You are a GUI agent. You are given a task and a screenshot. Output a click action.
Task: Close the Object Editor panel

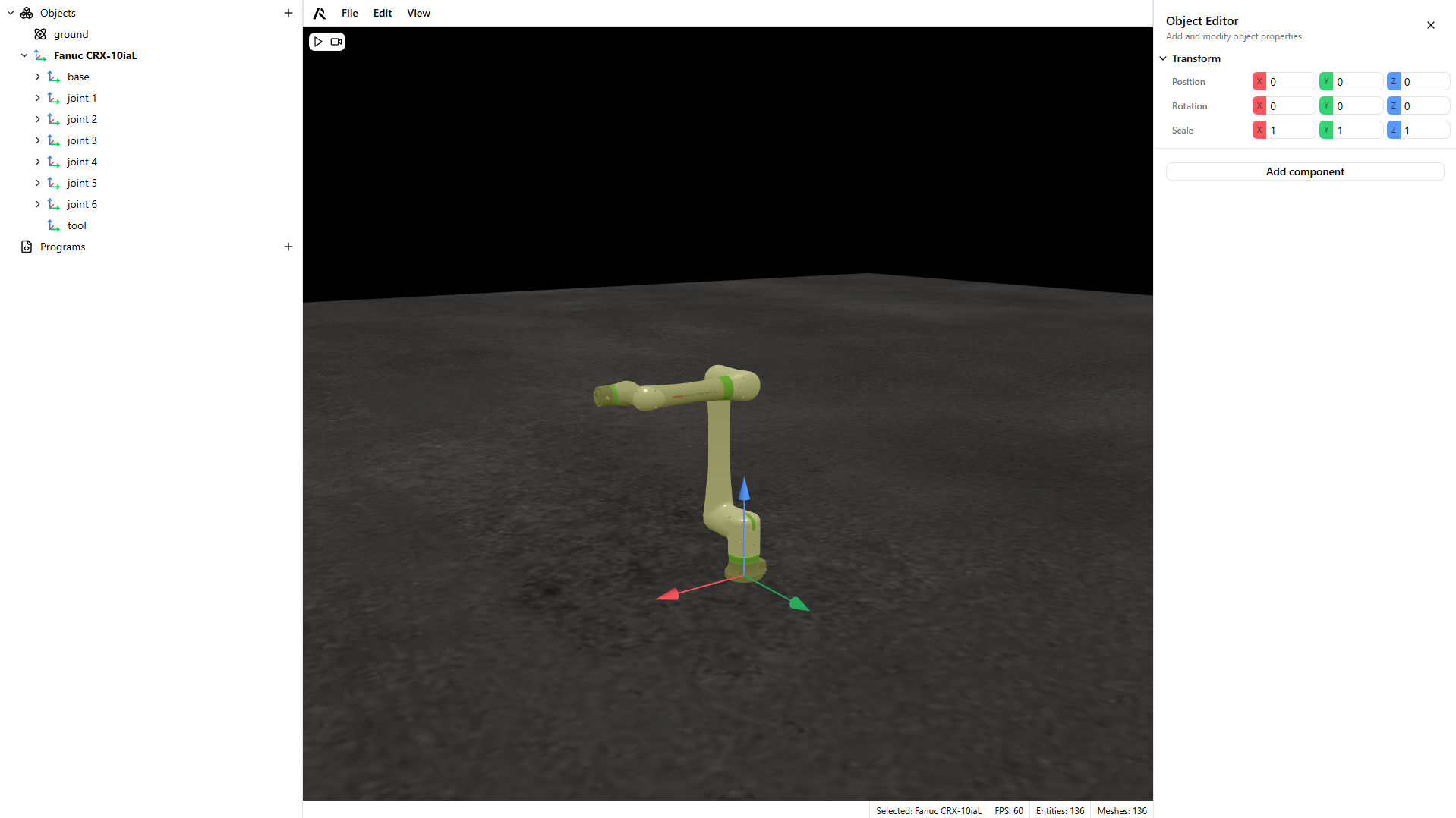1431,25
